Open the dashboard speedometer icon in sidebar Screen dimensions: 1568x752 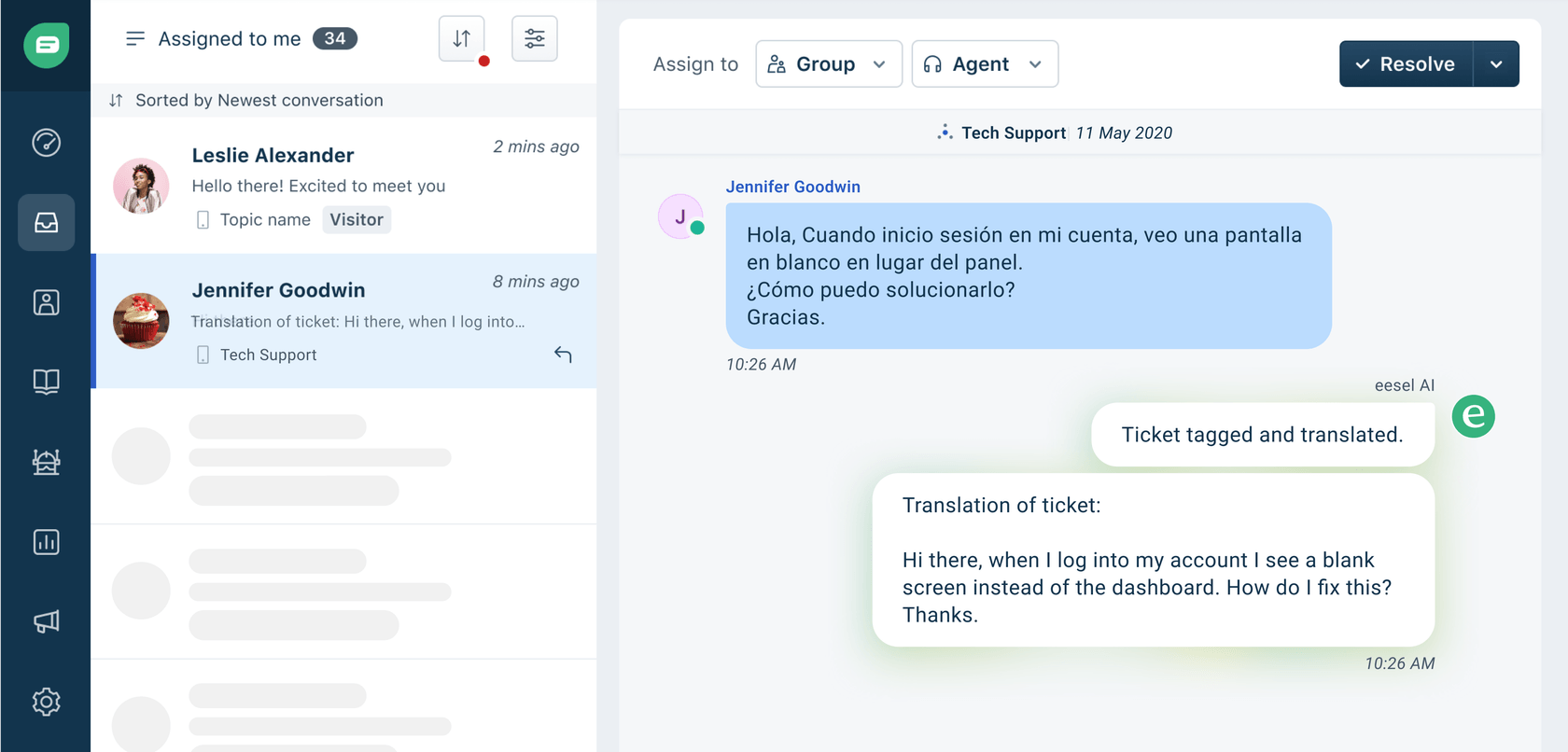[x=46, y=143]
